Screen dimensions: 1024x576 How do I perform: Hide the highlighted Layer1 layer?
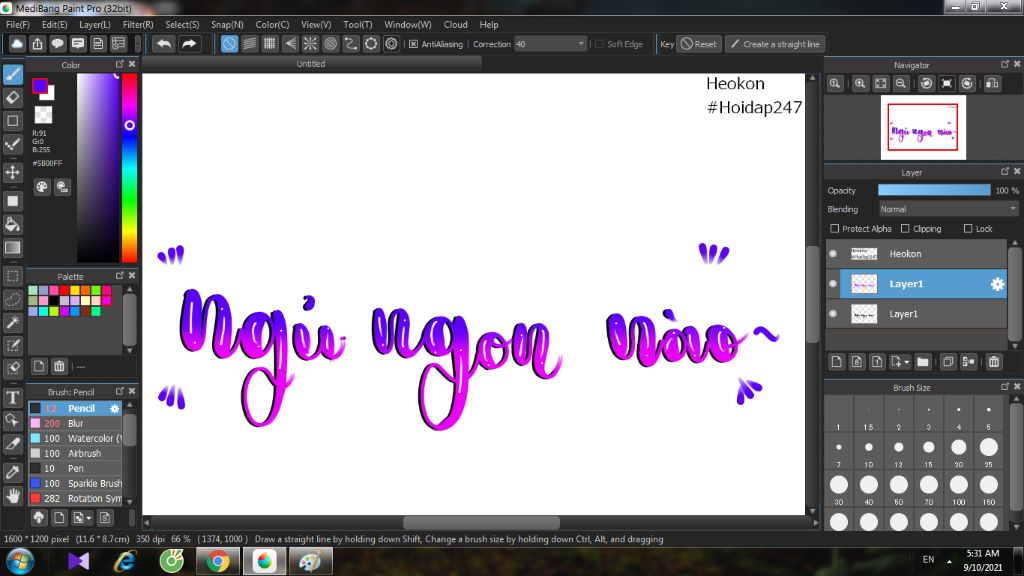tap(833, 283)
